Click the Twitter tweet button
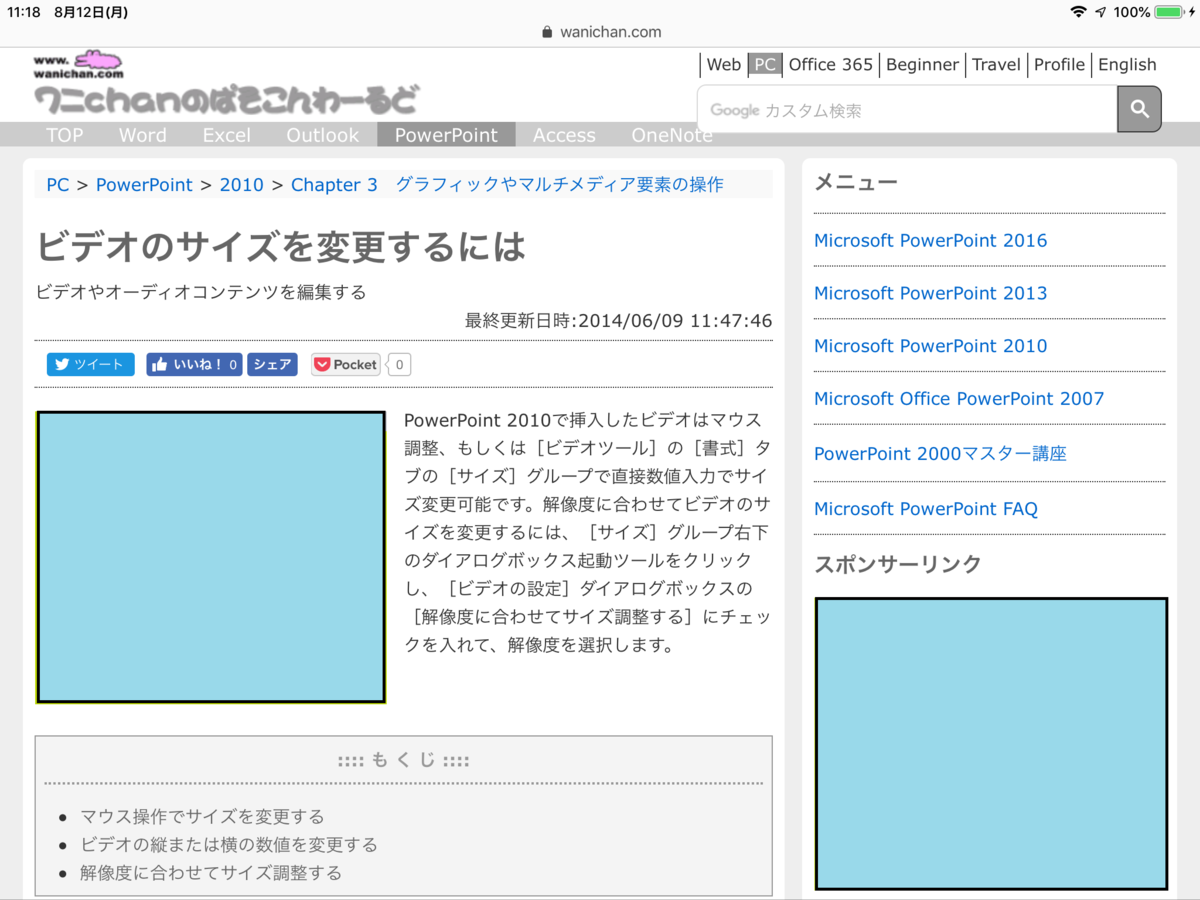 coord(90,365)
